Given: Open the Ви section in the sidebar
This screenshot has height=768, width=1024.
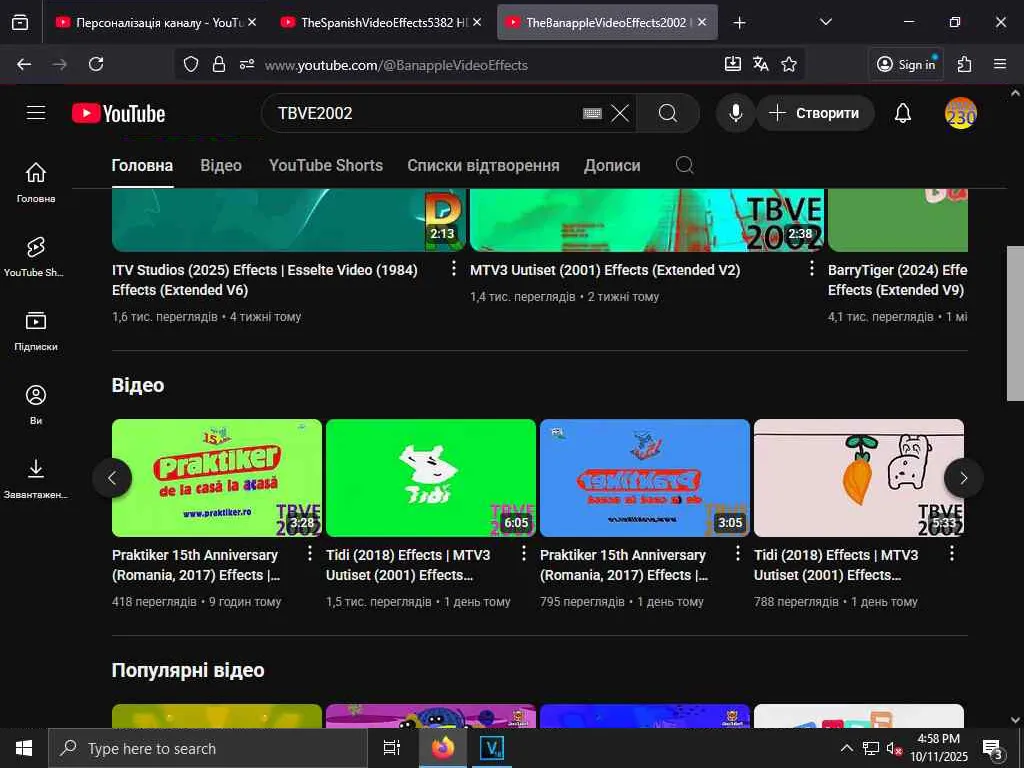Looking at the screenshot, I should tap(36, 405).
